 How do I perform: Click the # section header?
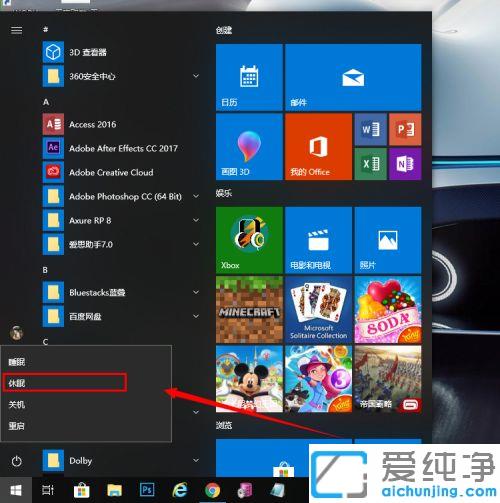point(46,30)
